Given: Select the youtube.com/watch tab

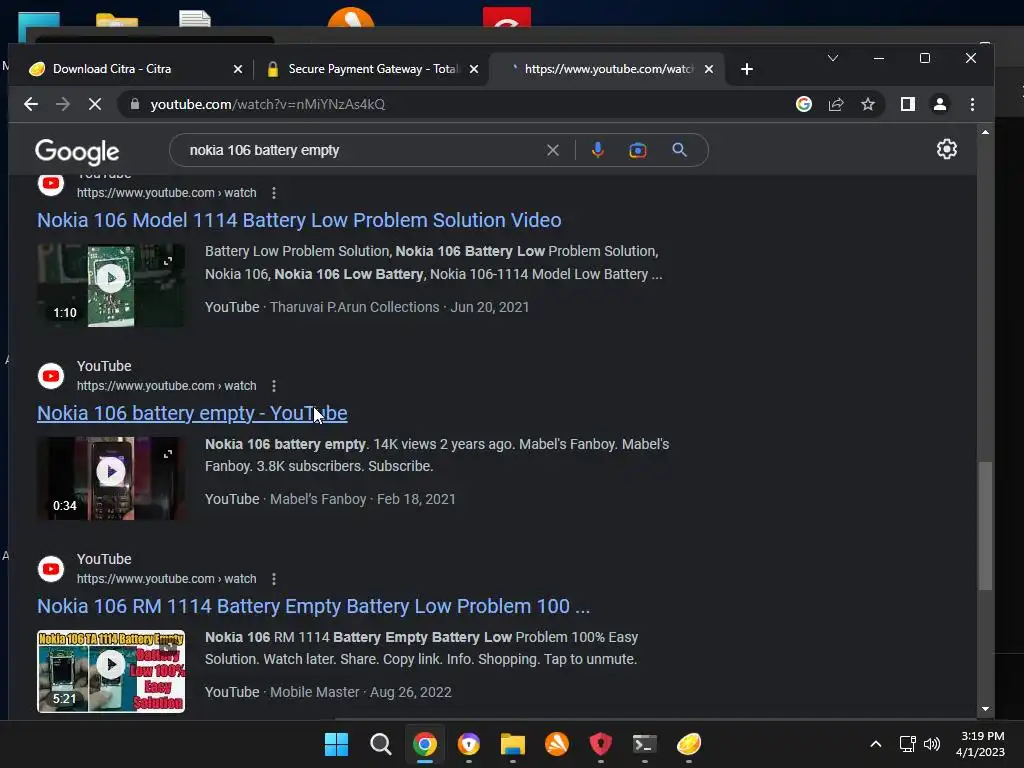Looking at the screenshot, I should coord(609,69).
